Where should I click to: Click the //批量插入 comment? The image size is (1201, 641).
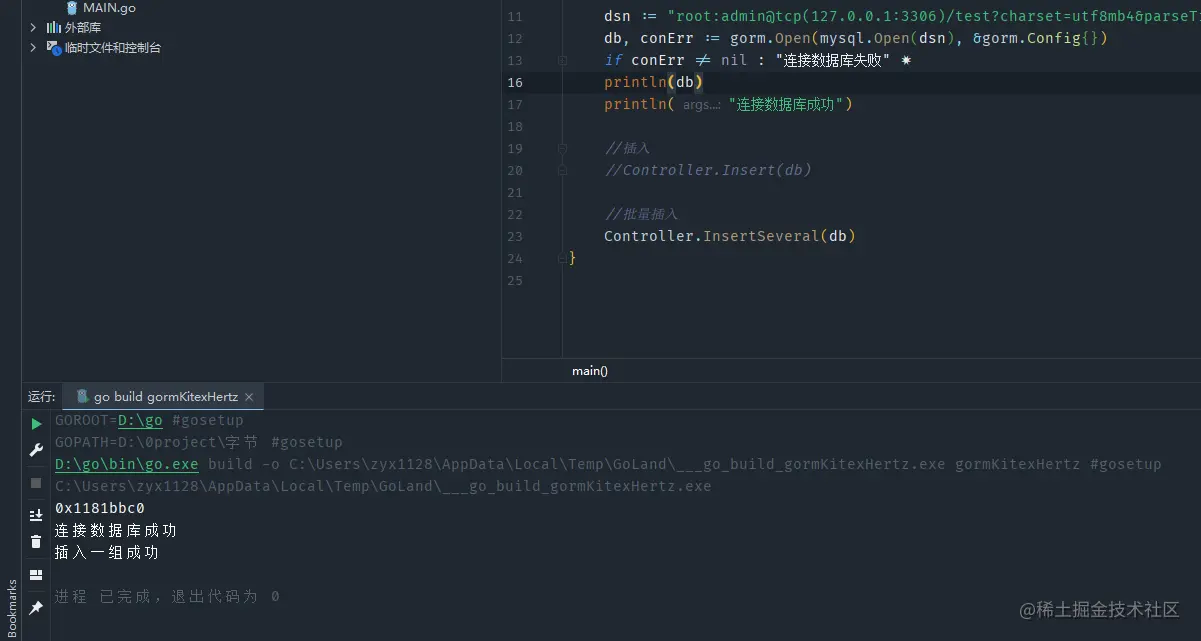click(x=642, y=214)
